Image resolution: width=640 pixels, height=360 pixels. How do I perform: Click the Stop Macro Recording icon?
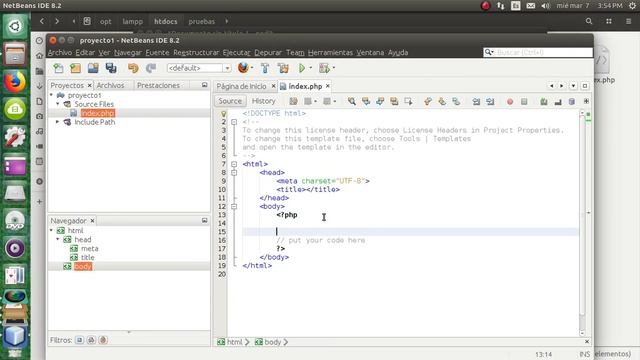524,101
